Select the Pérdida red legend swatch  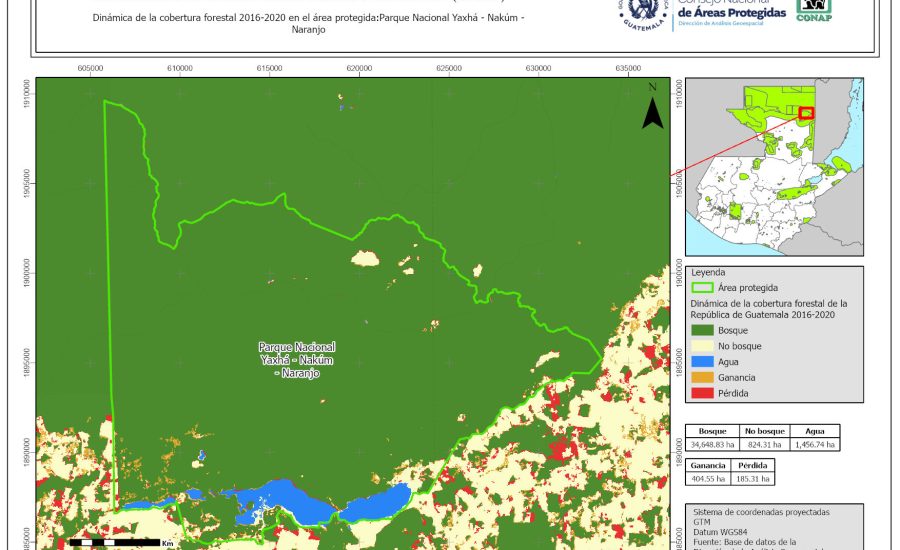[702, 394]
